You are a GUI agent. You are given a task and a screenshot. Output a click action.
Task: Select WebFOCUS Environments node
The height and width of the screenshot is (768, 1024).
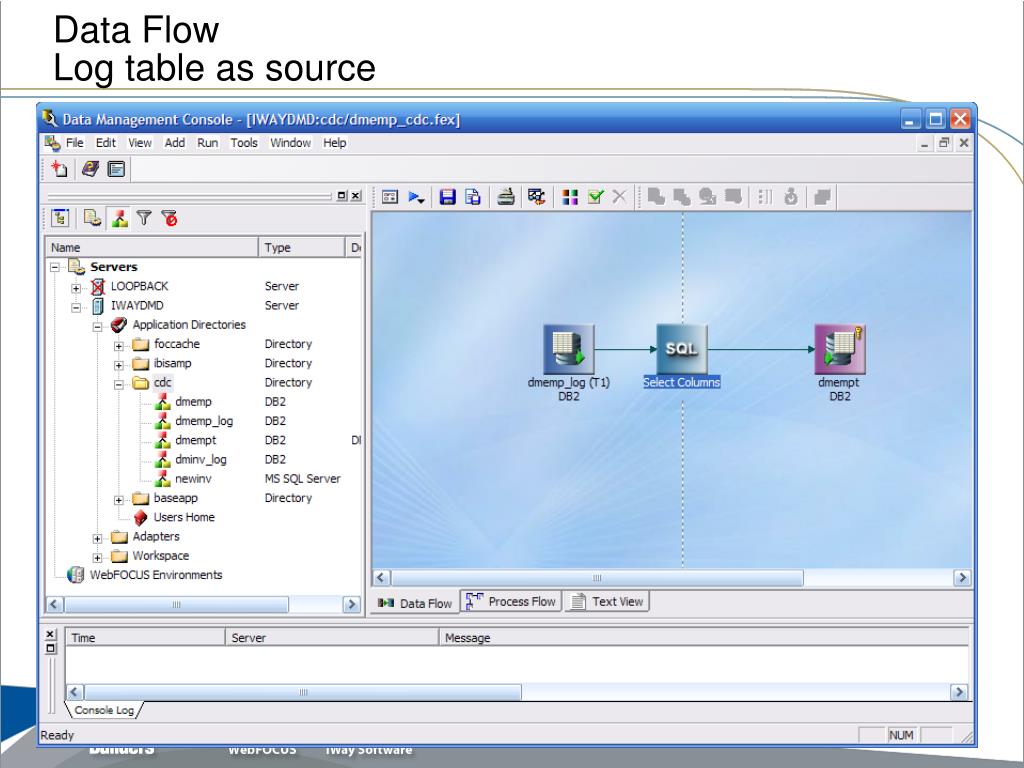[x=155, y=575]
